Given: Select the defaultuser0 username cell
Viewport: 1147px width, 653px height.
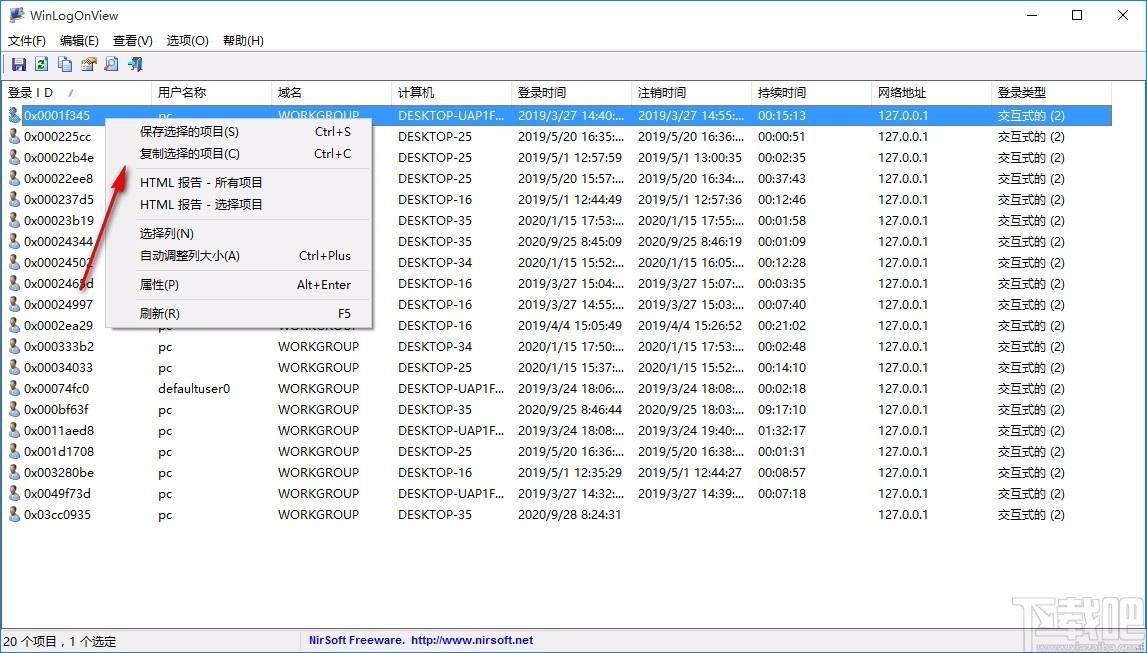Looking at the screenshot, I should [x=194, y=389].
